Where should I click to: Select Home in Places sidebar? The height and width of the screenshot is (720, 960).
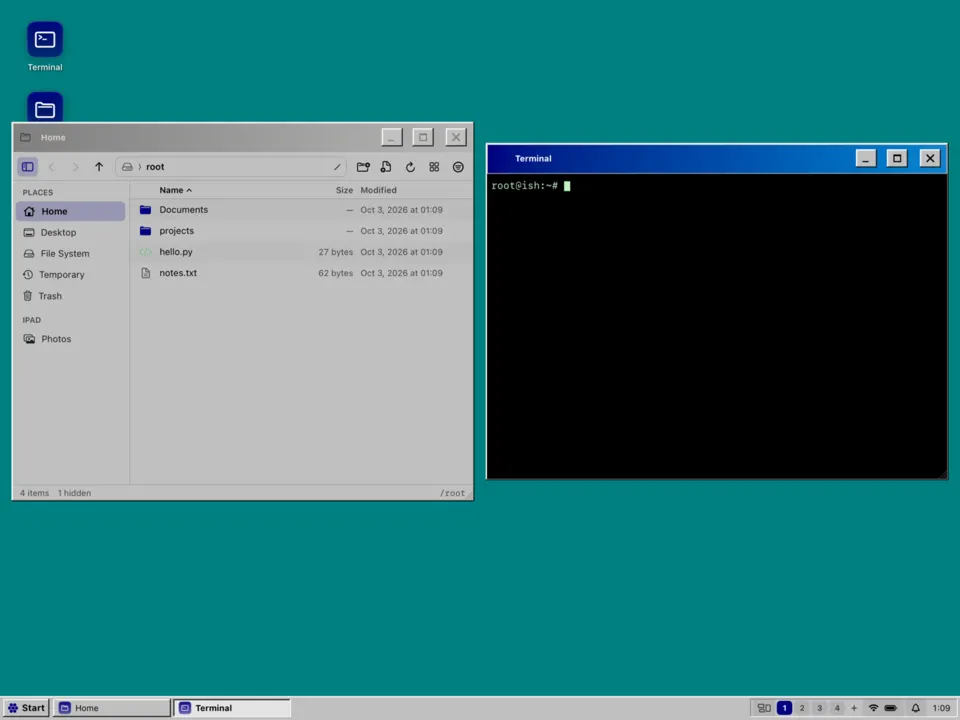click(x=70, y=211)
